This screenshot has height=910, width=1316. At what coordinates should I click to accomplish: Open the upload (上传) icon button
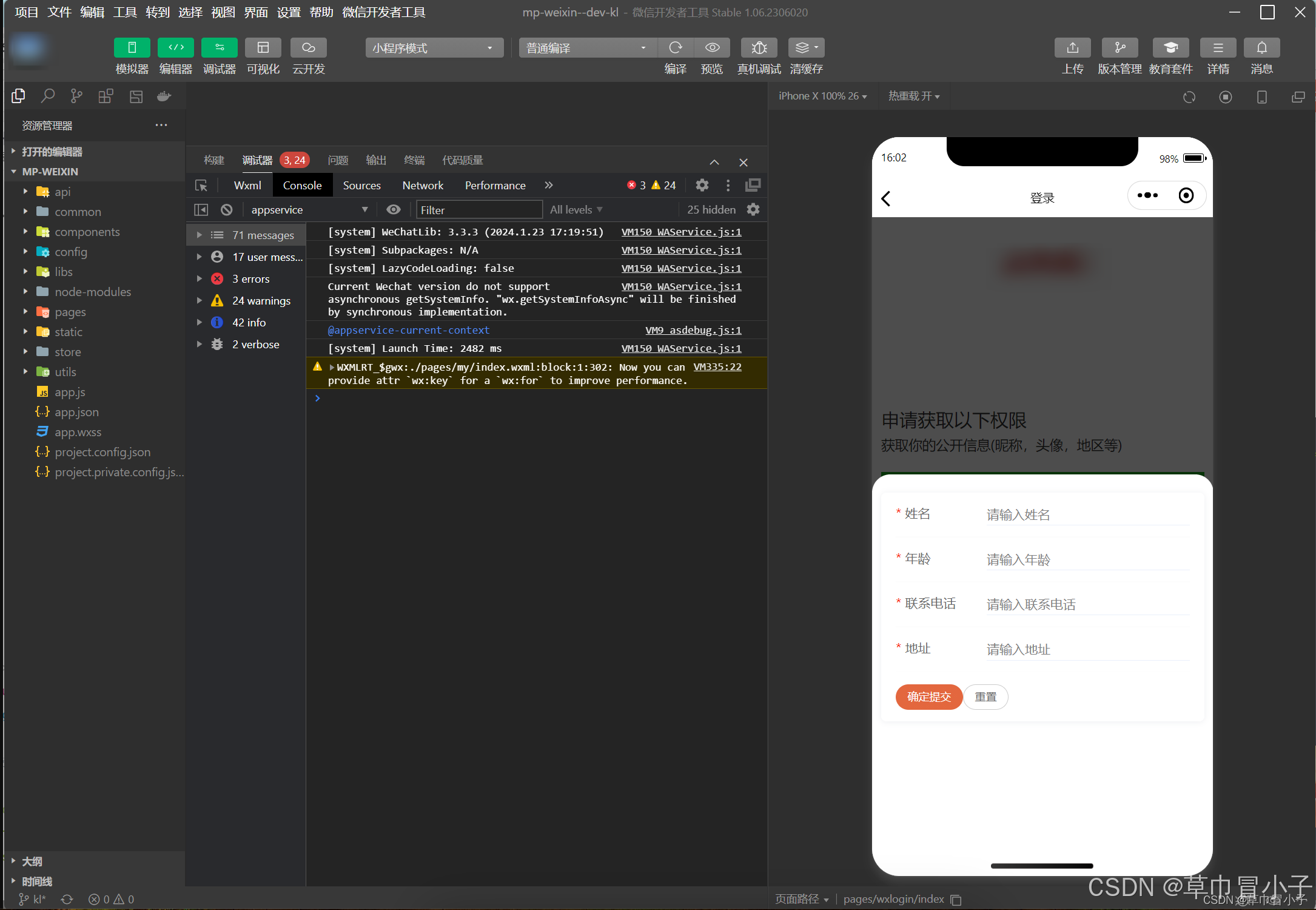tap(1072, 48)
